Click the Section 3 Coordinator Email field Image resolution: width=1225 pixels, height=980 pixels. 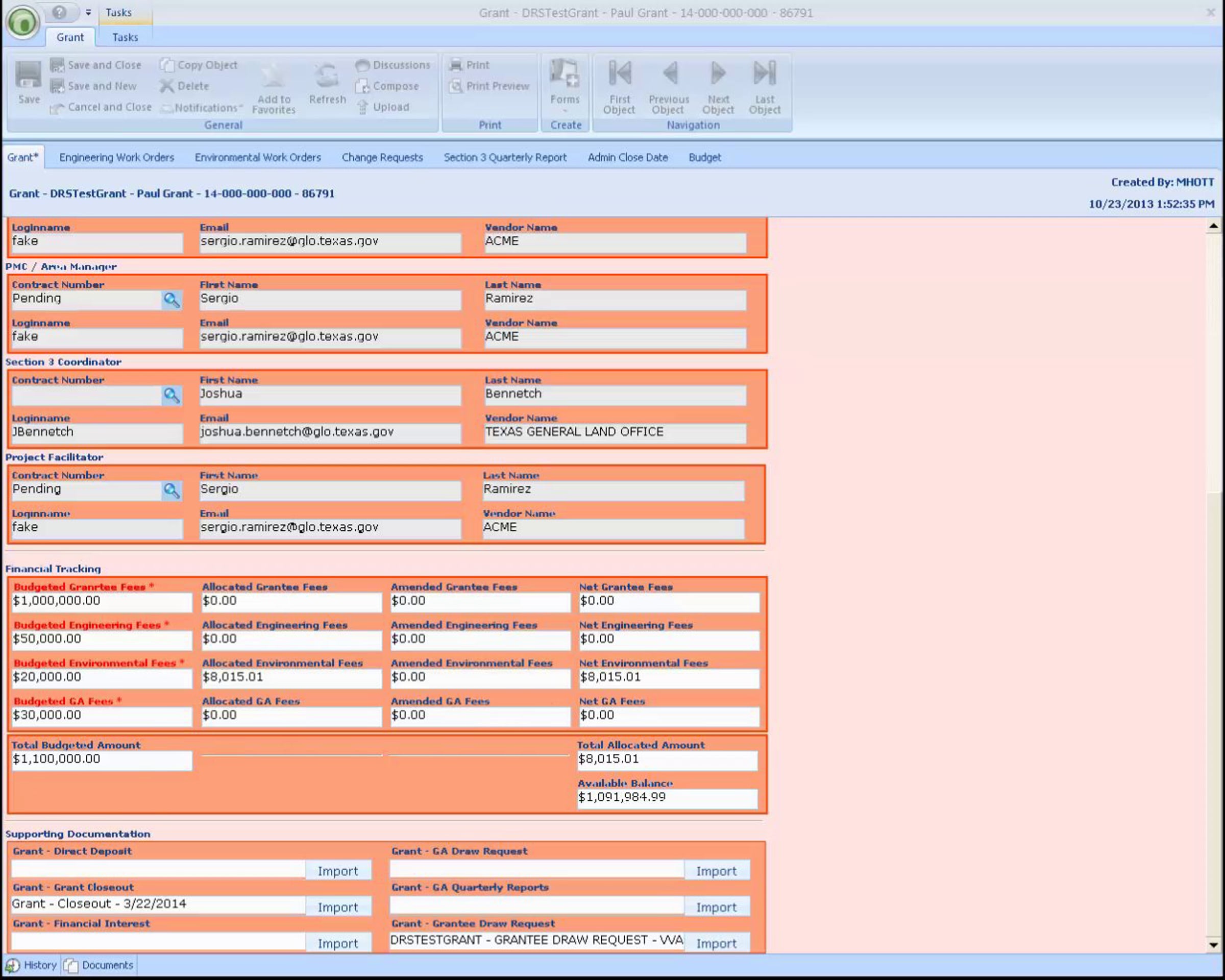(330, 433)
